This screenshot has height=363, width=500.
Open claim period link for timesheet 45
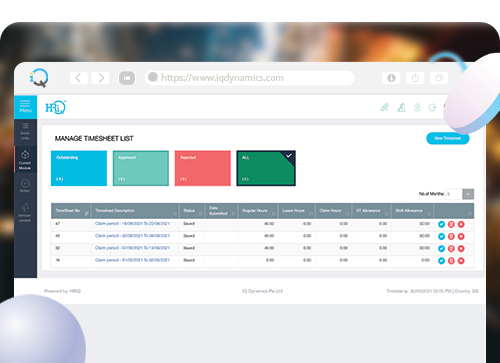tap(132, 236)
